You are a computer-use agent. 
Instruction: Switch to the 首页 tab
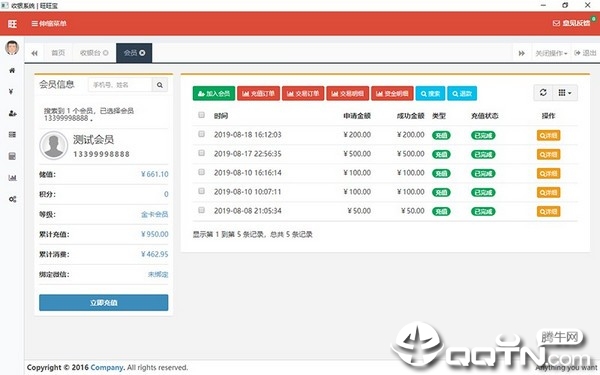click(x=58, y=53)
